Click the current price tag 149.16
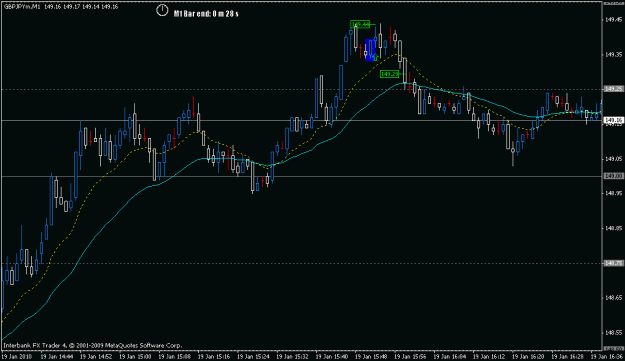 pos(613,120)
